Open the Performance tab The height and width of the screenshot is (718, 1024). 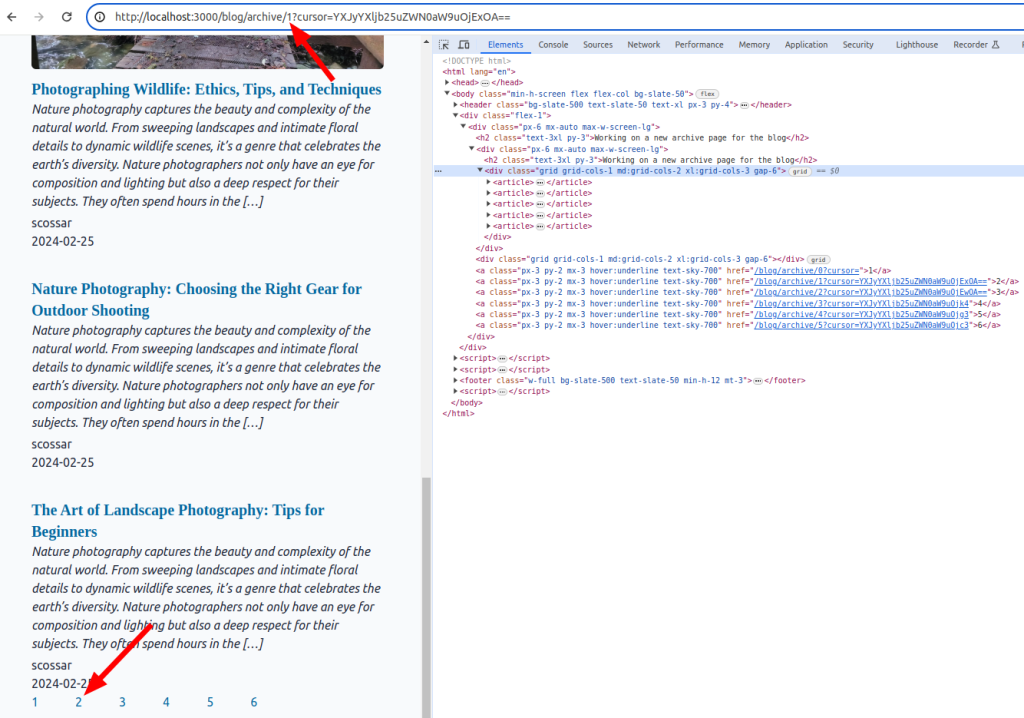point(699,44)
